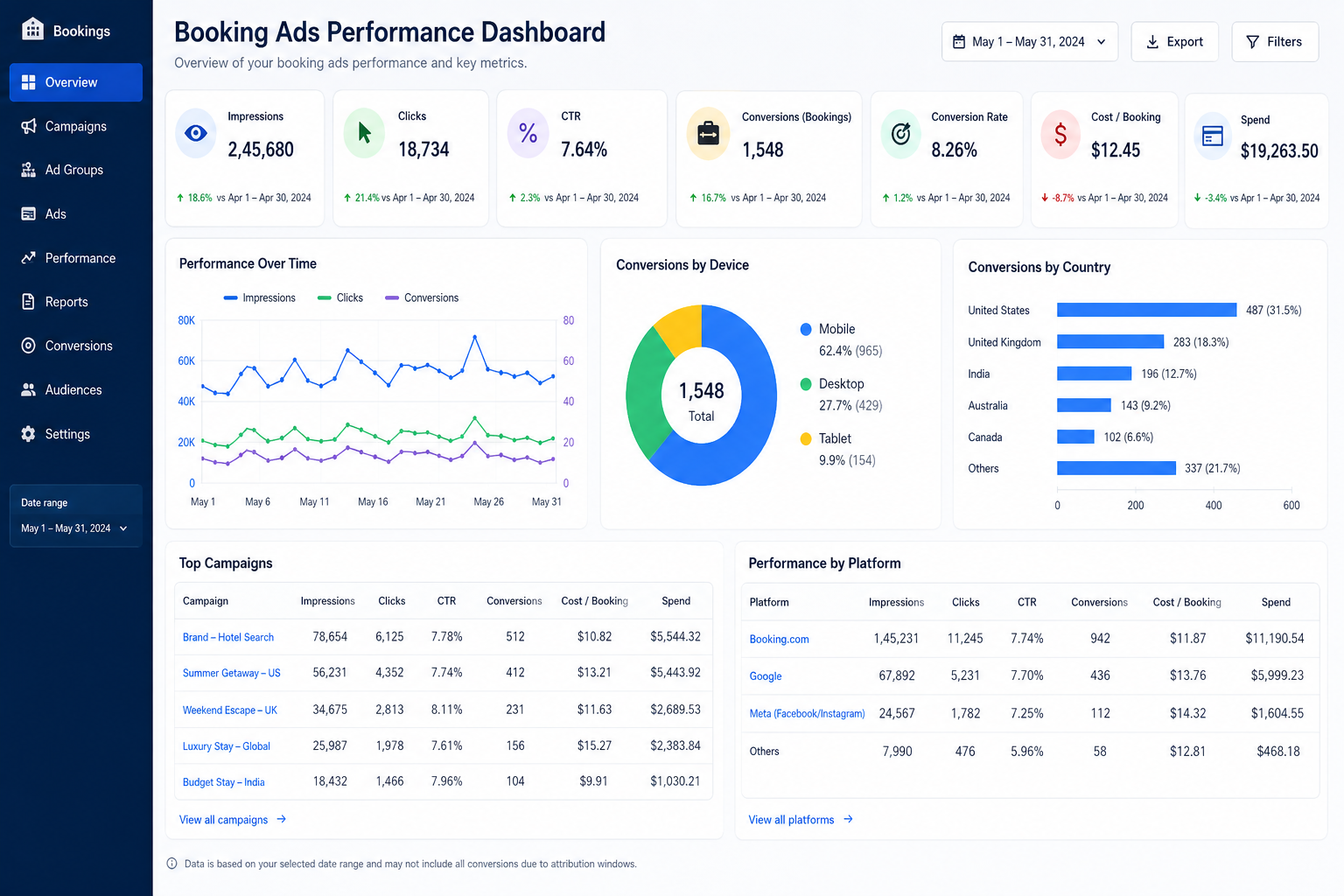Click the 7.64% CTR value
The image size is (1344, 896).
tap(584, 150)
